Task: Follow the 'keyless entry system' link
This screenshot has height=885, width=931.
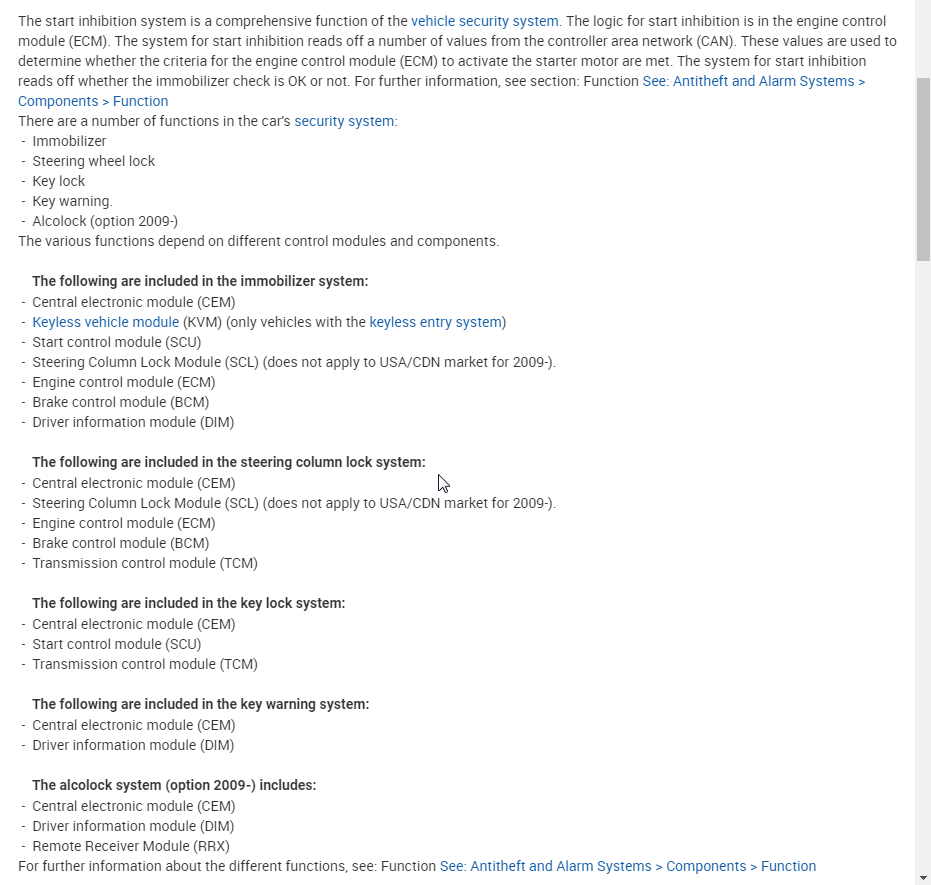Action: pos(435,322)
